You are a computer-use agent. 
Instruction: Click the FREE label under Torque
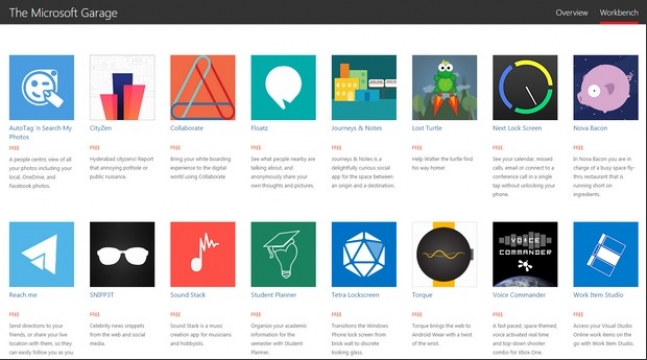pyautogui.click(x=417, y=314)
